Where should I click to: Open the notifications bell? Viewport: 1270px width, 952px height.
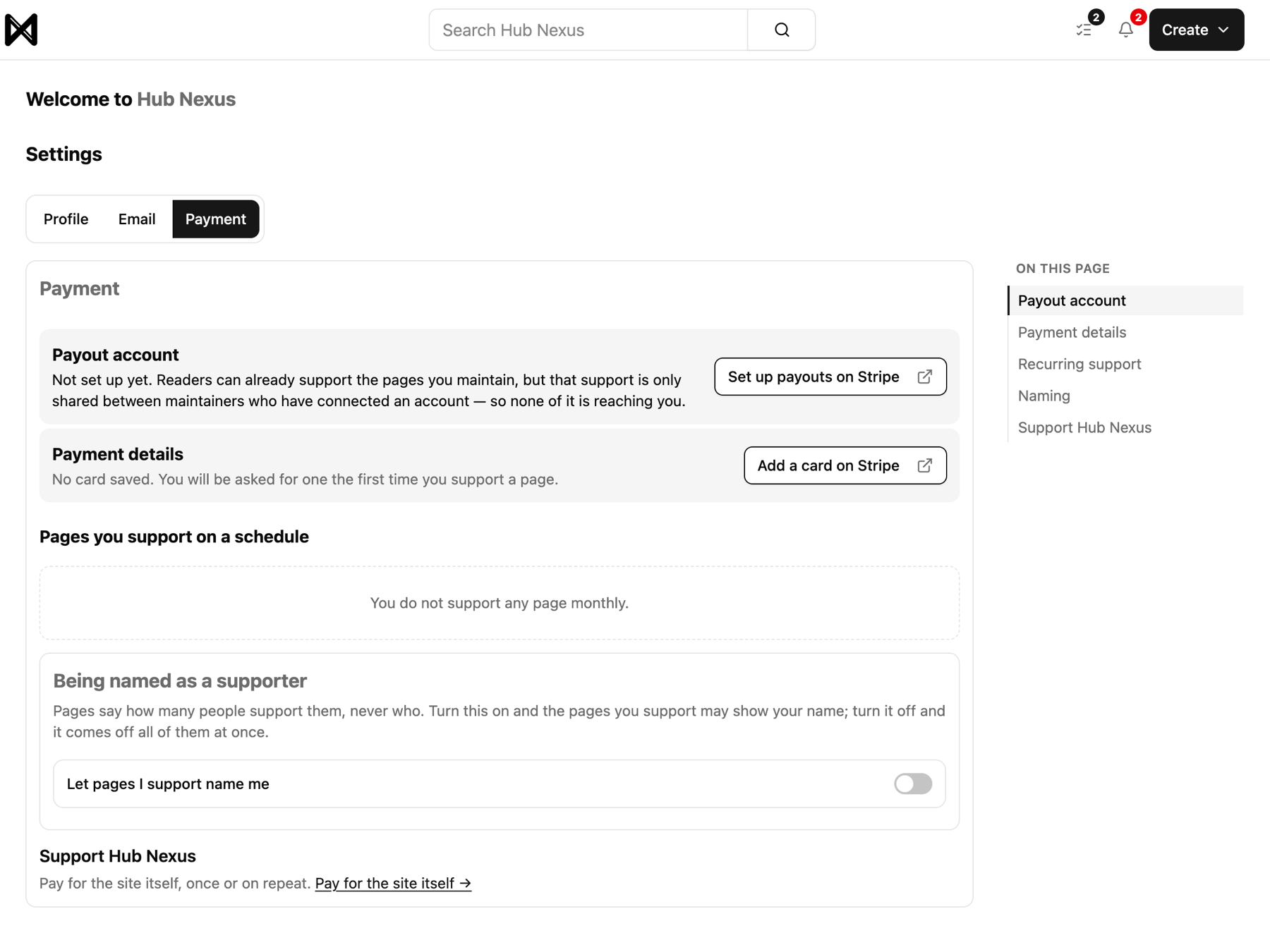(1125, 30)
